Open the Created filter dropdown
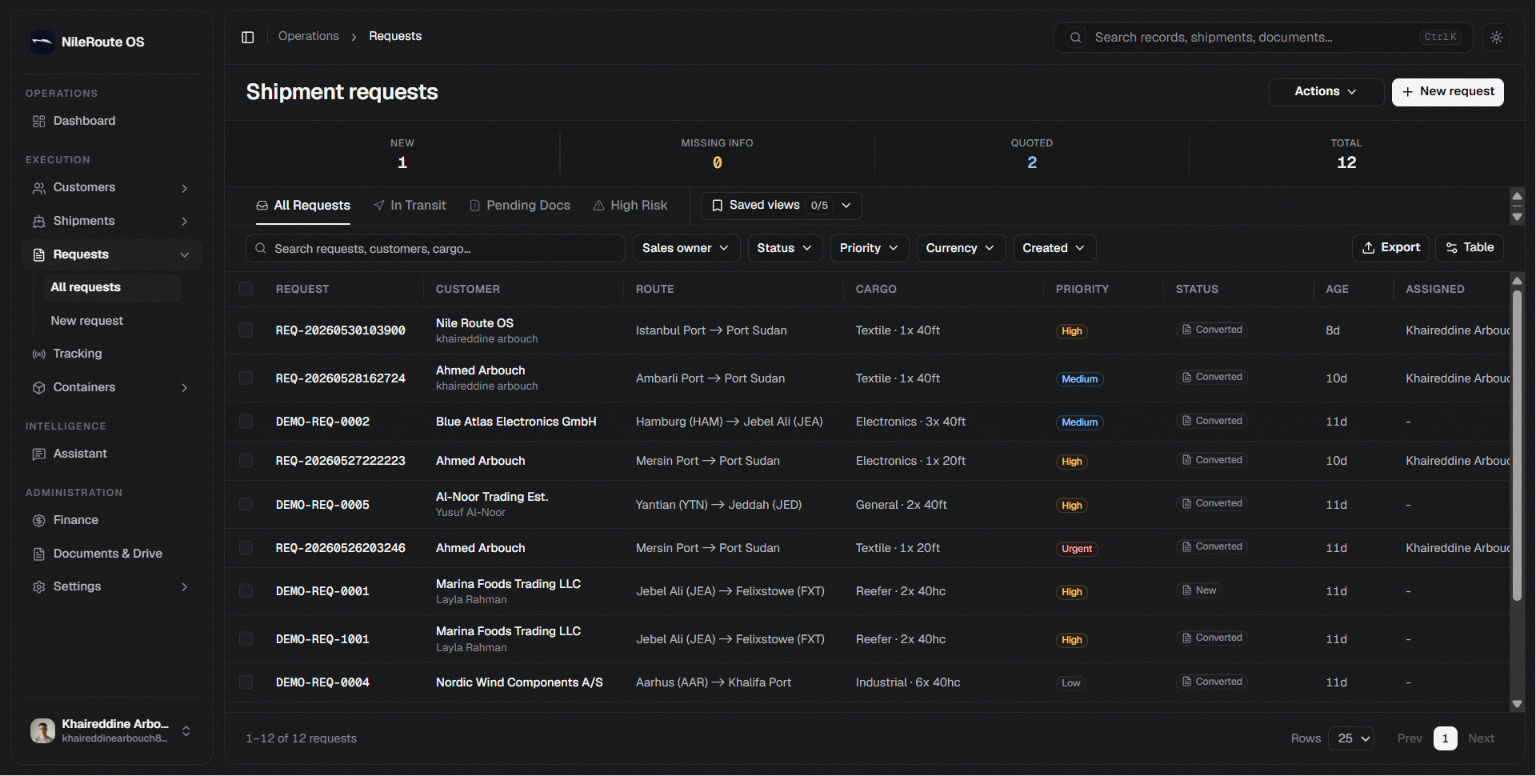Image resolution: width=1536 pixels, height=776 pixels. click(x=1054, y=248)
